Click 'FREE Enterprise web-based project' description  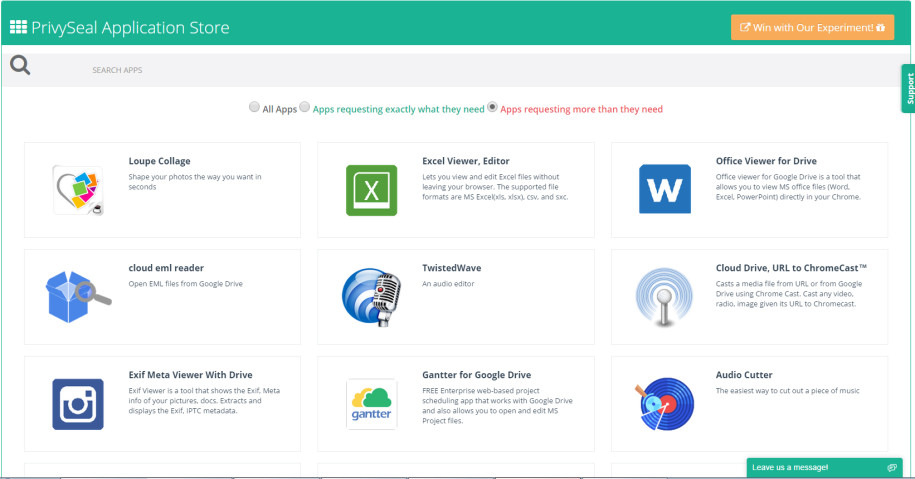[497, 405]
